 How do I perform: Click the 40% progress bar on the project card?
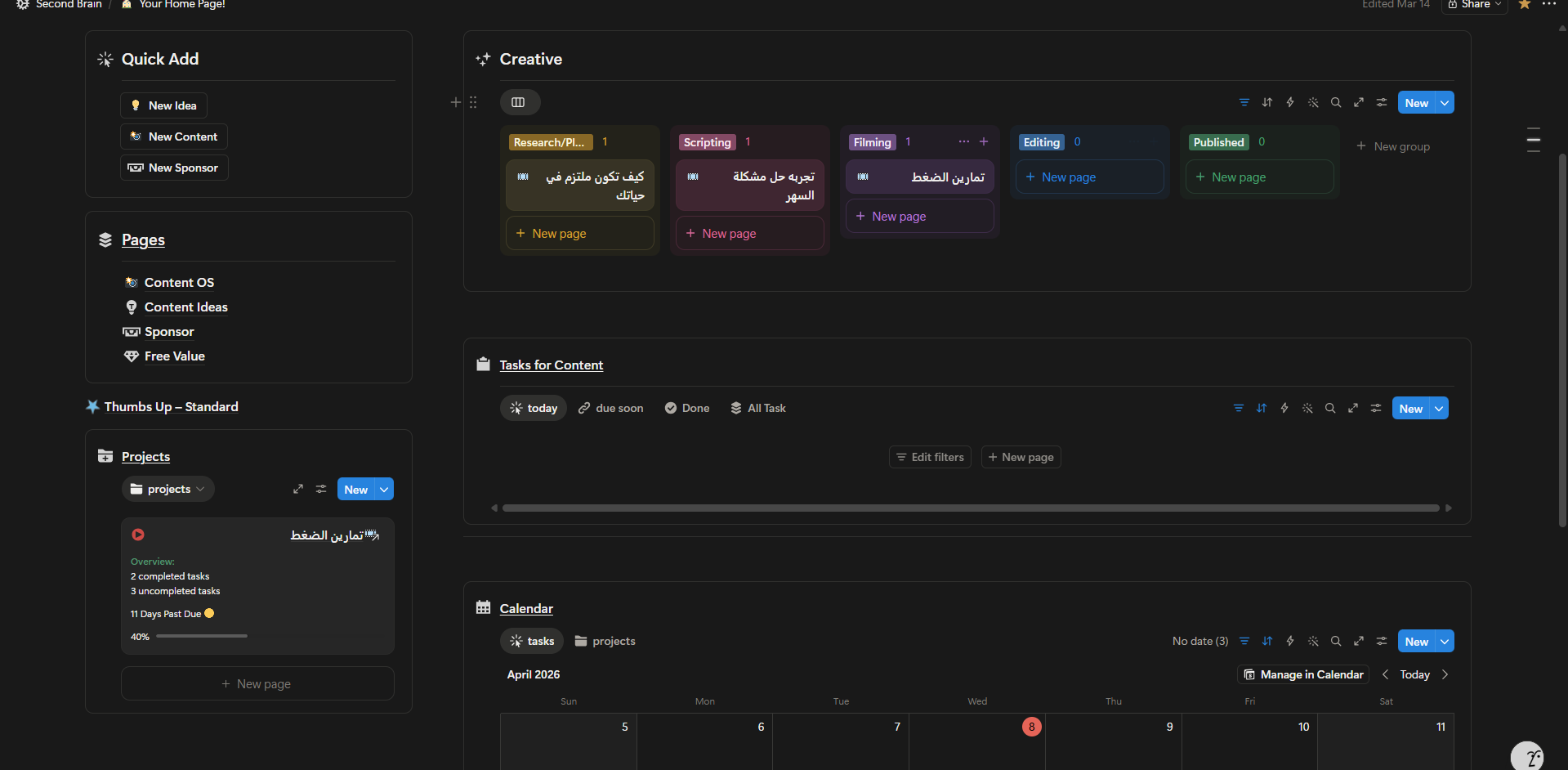201,636
